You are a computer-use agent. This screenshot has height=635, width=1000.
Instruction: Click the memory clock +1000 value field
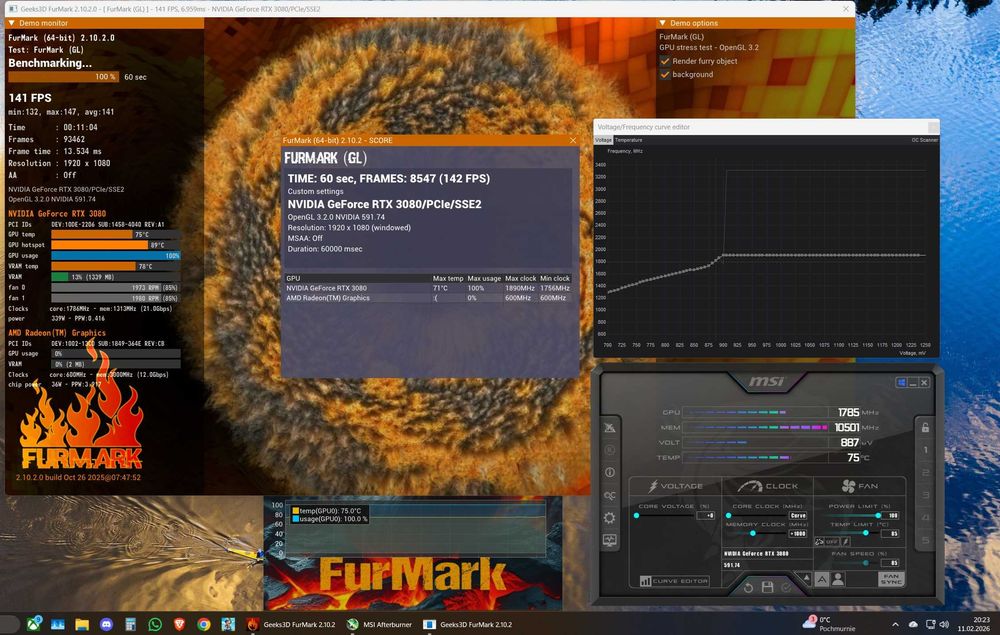[x=798, y=534]
